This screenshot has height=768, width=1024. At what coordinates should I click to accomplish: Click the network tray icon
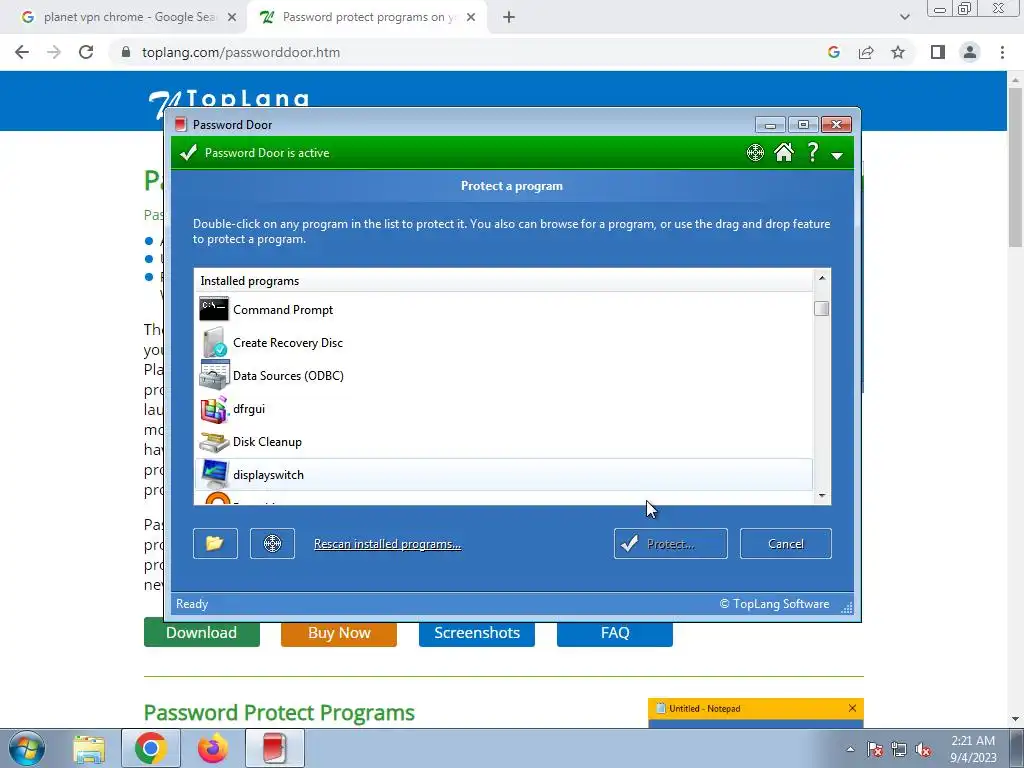click(899, 750)
